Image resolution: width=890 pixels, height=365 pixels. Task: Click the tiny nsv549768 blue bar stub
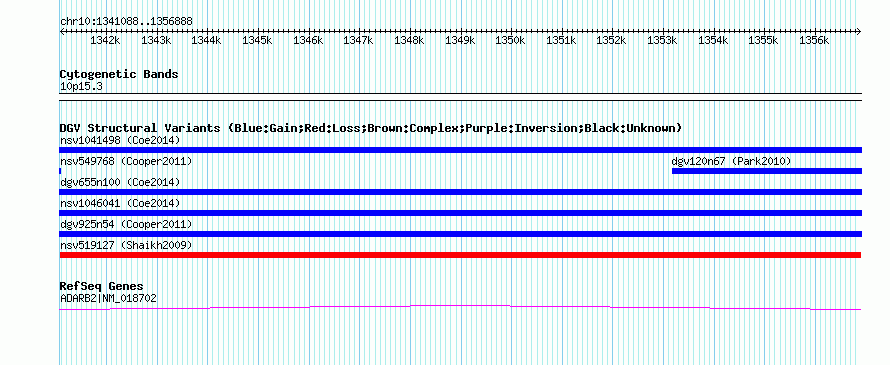point(60,171)
